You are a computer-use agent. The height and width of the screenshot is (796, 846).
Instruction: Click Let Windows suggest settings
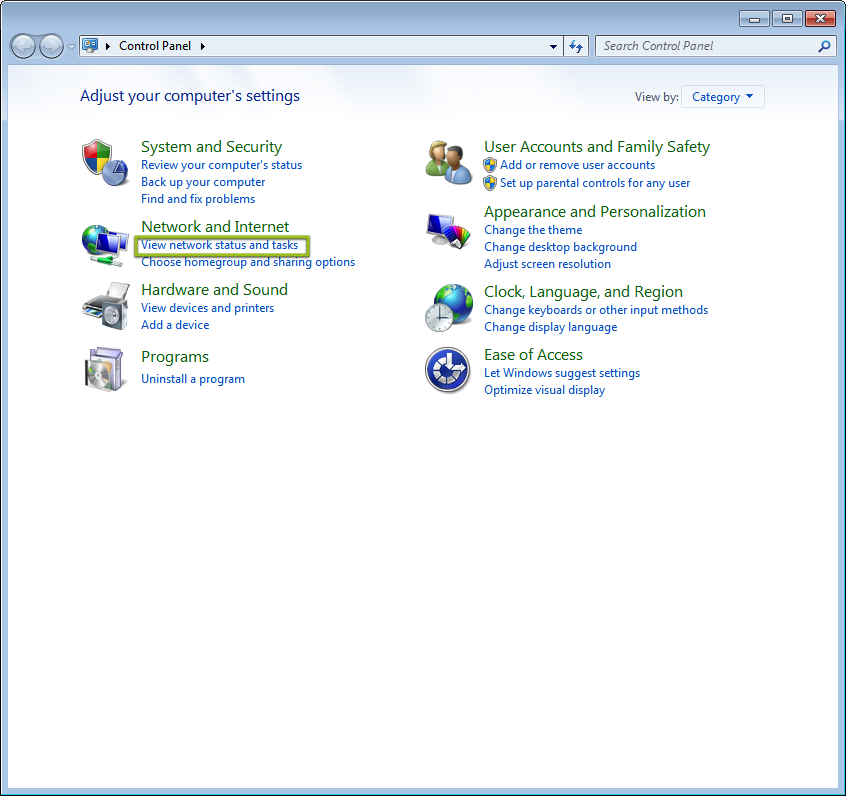[x=562, y=373]
